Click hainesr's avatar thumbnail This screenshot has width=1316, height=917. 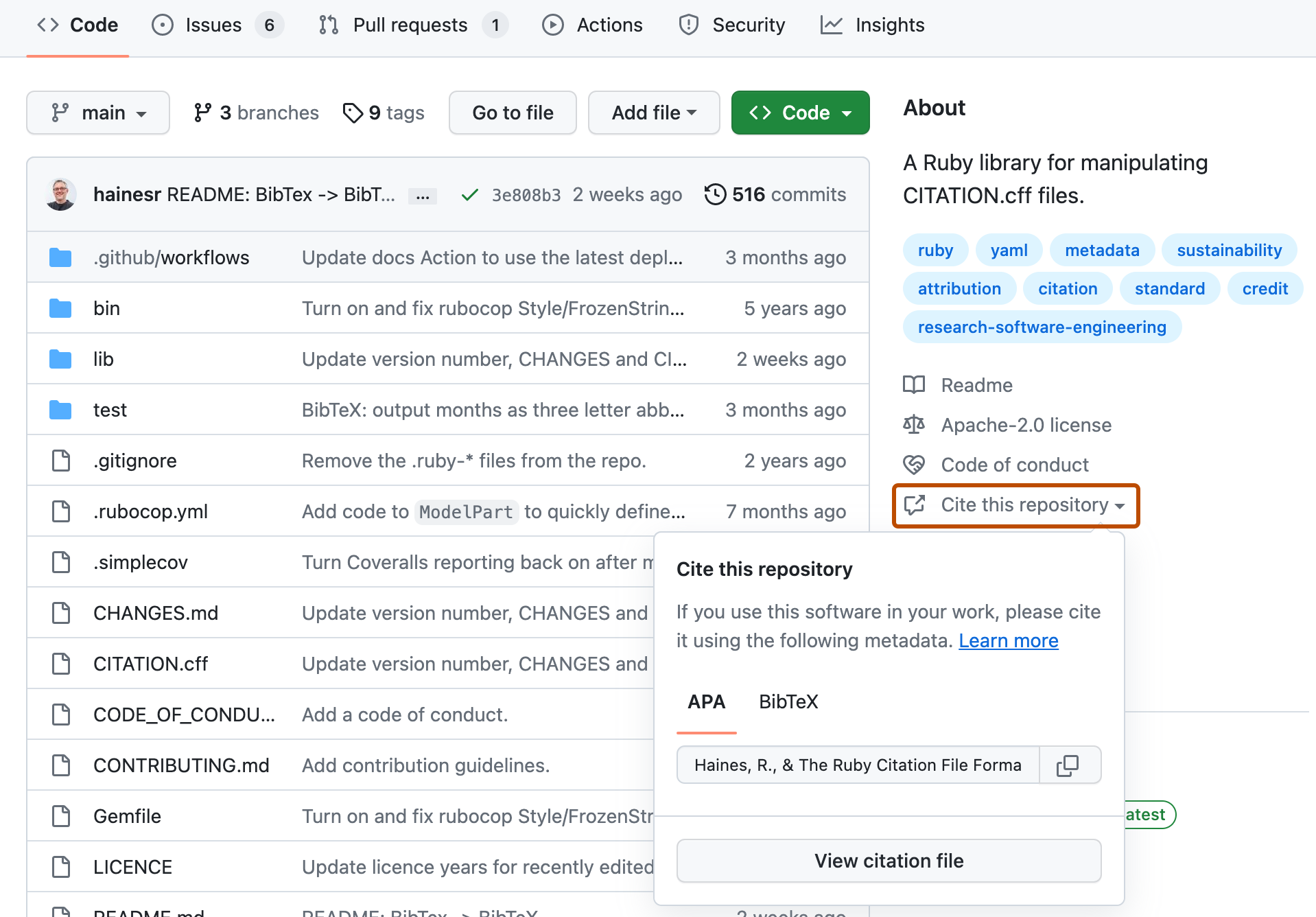pos(60,194)
